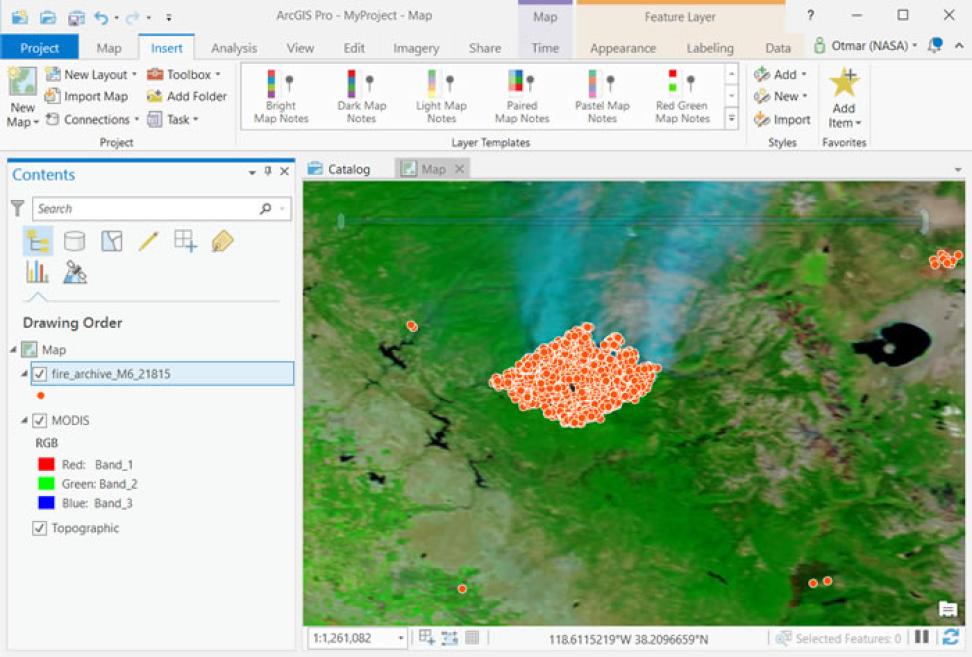Switch to List By Data Source view
The height and width of the screenshot is (657, 972).
pyautogui.click(x=74, y=241)
